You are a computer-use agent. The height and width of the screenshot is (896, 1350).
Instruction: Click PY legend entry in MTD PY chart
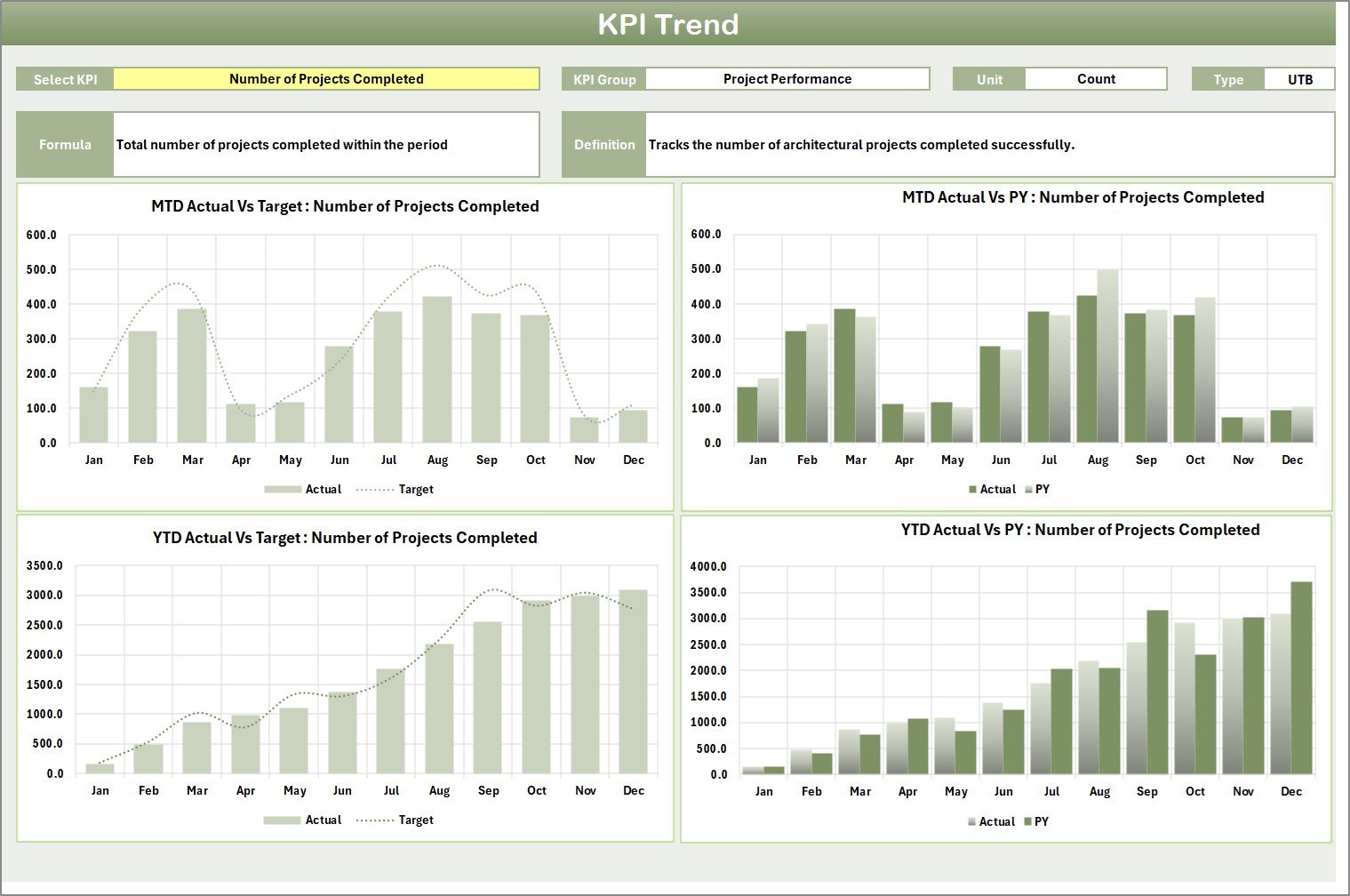(x=1042, y=490)
